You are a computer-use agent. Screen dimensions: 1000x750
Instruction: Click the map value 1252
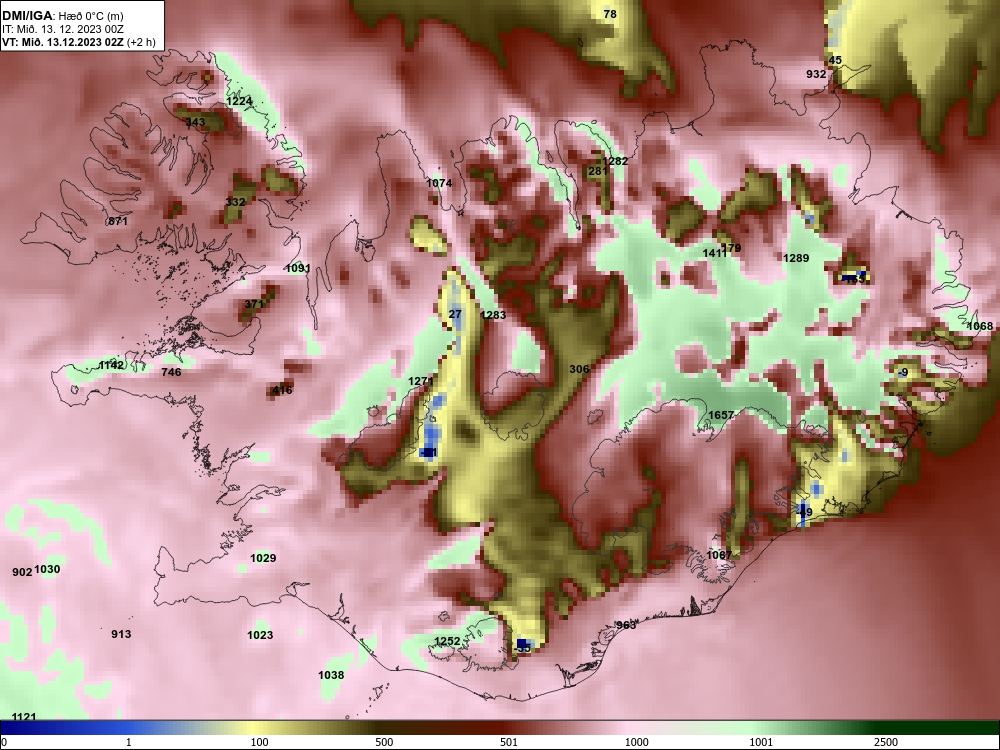coord(447,641)
